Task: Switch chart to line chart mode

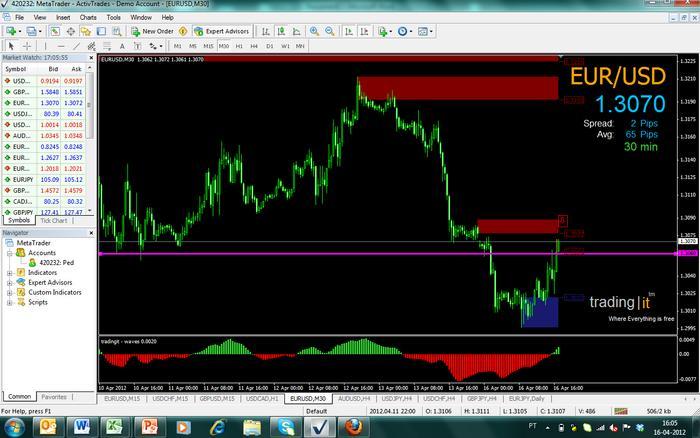Action: pyautogui.click(x=296, y=31)
